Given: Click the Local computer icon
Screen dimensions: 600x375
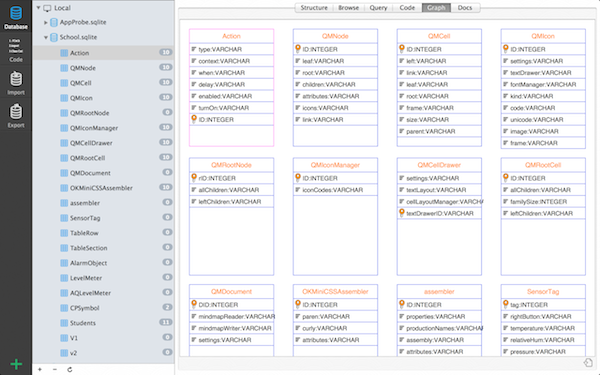Looking at the screenshot, I should tap(47, 8).
